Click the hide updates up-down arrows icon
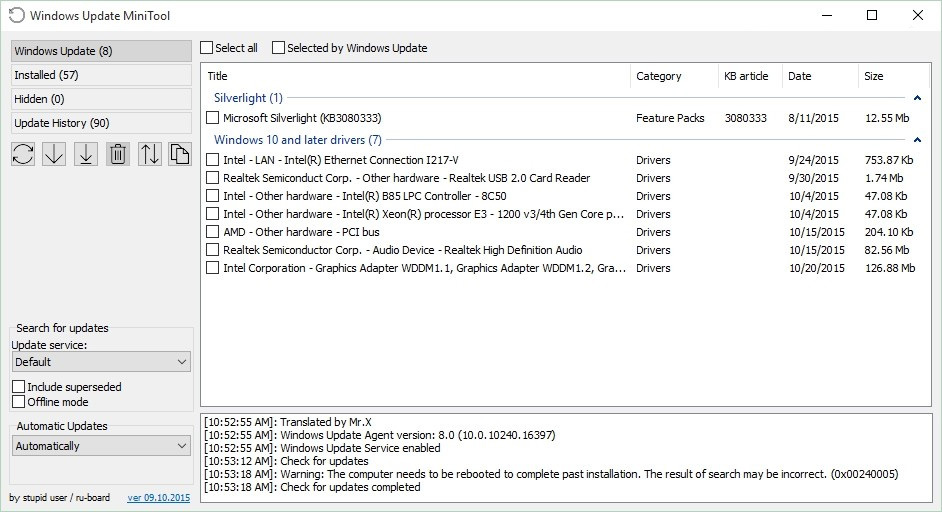This screenshot has width=942, height=512. point(150,154)
